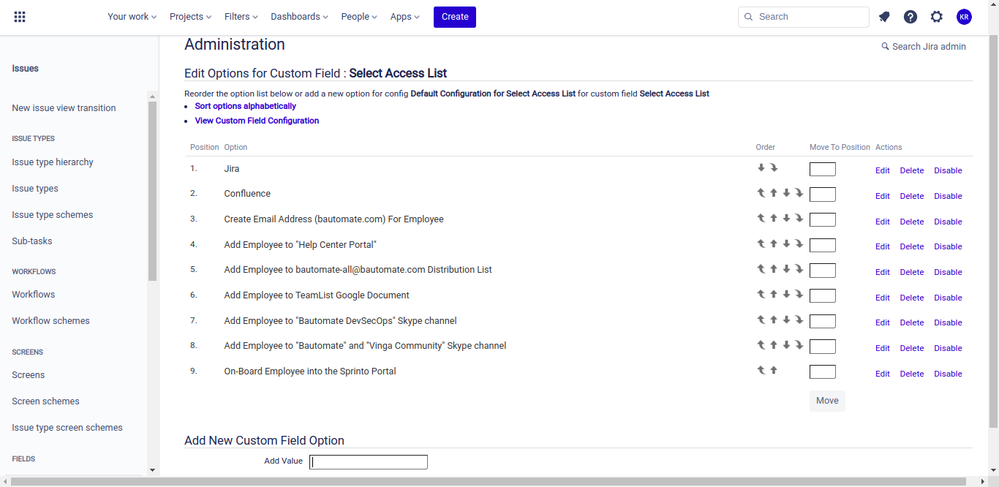Move Distribution List option up one position

773,269
